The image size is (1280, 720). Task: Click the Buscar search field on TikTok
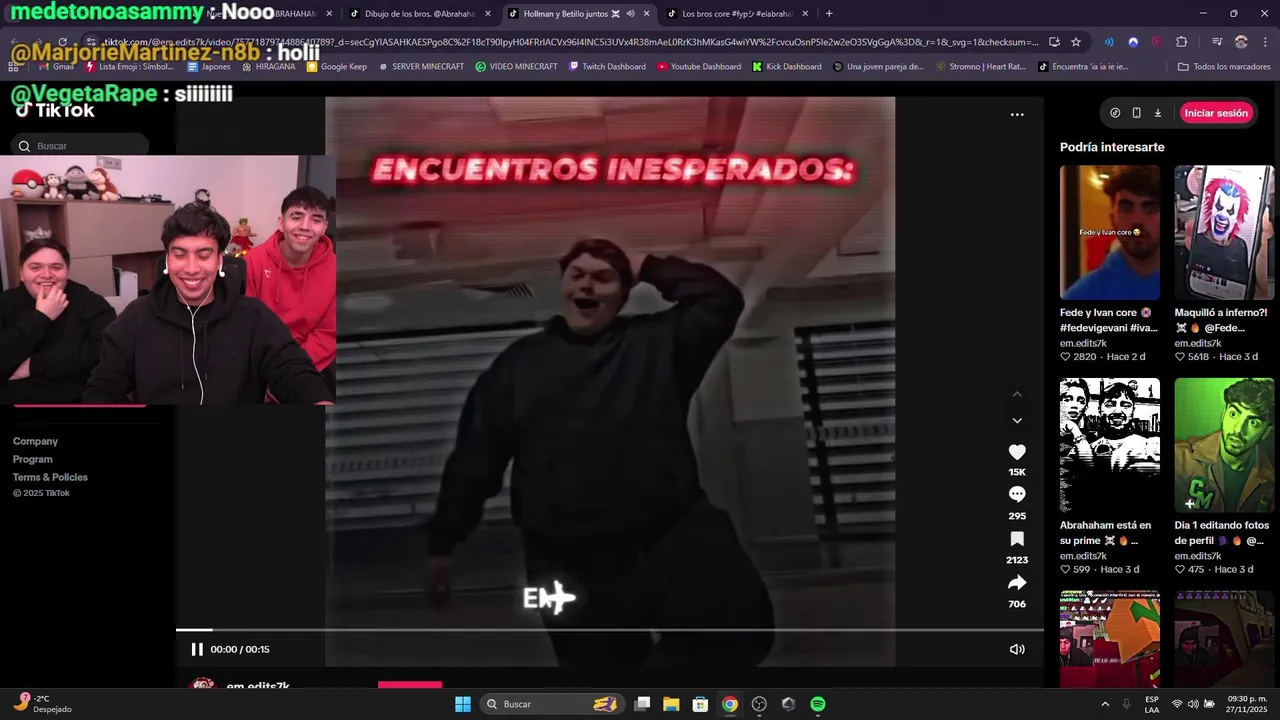[x=80, y=146]
